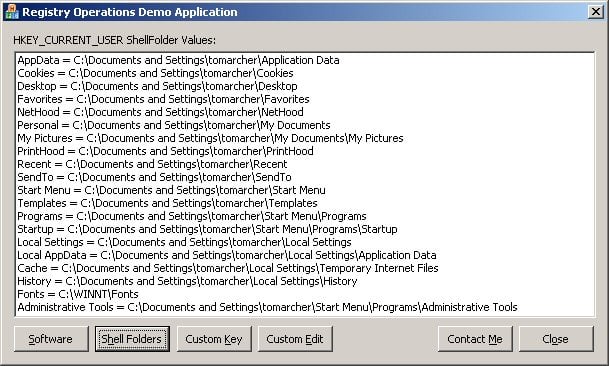Click the HKEY_CURRENT_USER ShellFolder Values label
The image size is (609, 366).
(115, 40)
